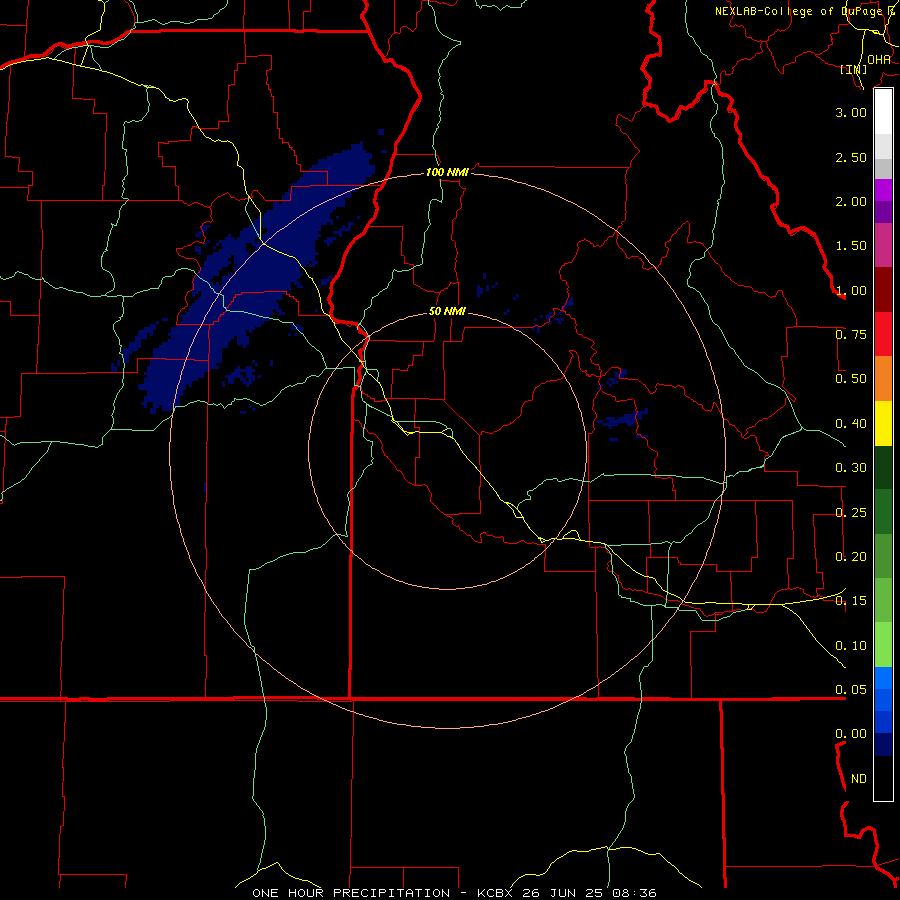Click the dark red swatch at 1.00
This screenshot has width=900, height=900.
(x=883, y=290)
